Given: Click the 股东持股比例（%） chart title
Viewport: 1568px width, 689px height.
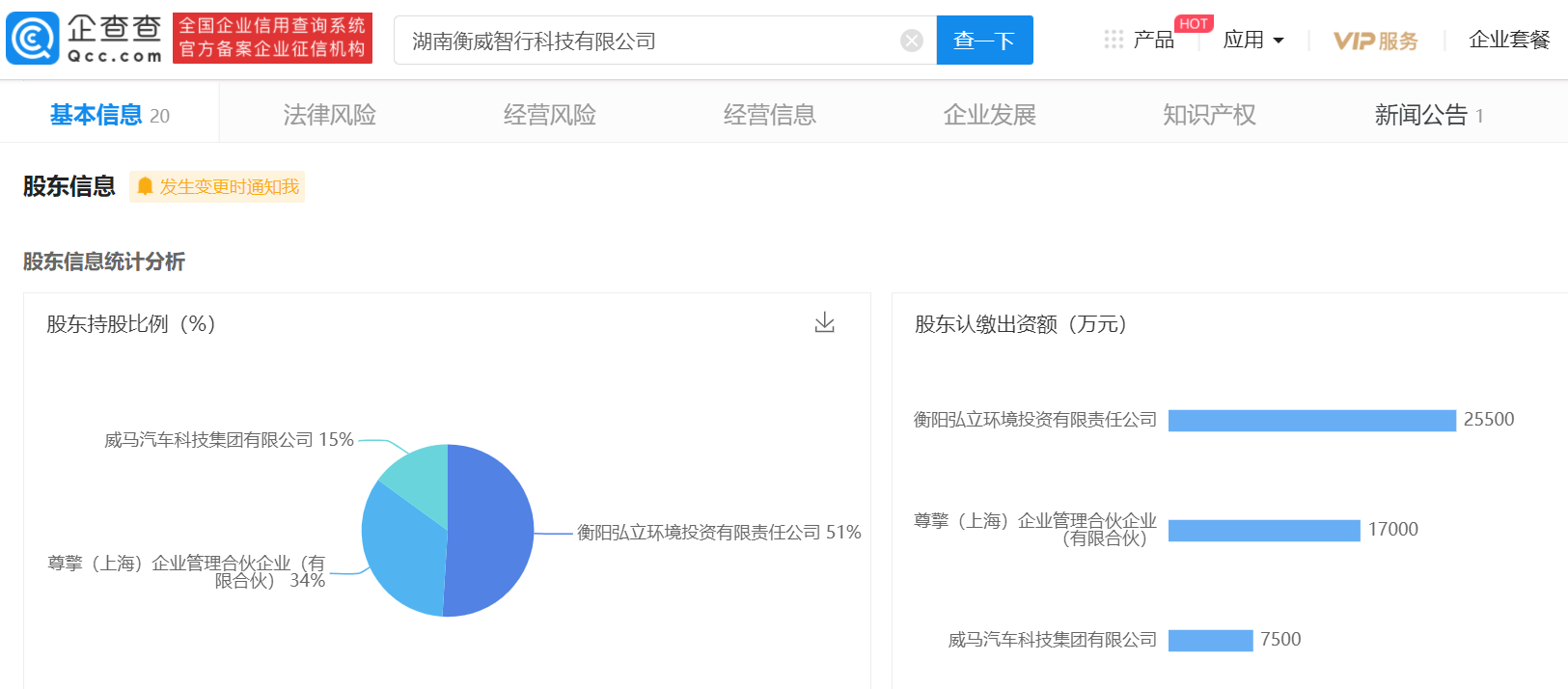Looking at the screenshot, I should (x=131, y=324).
